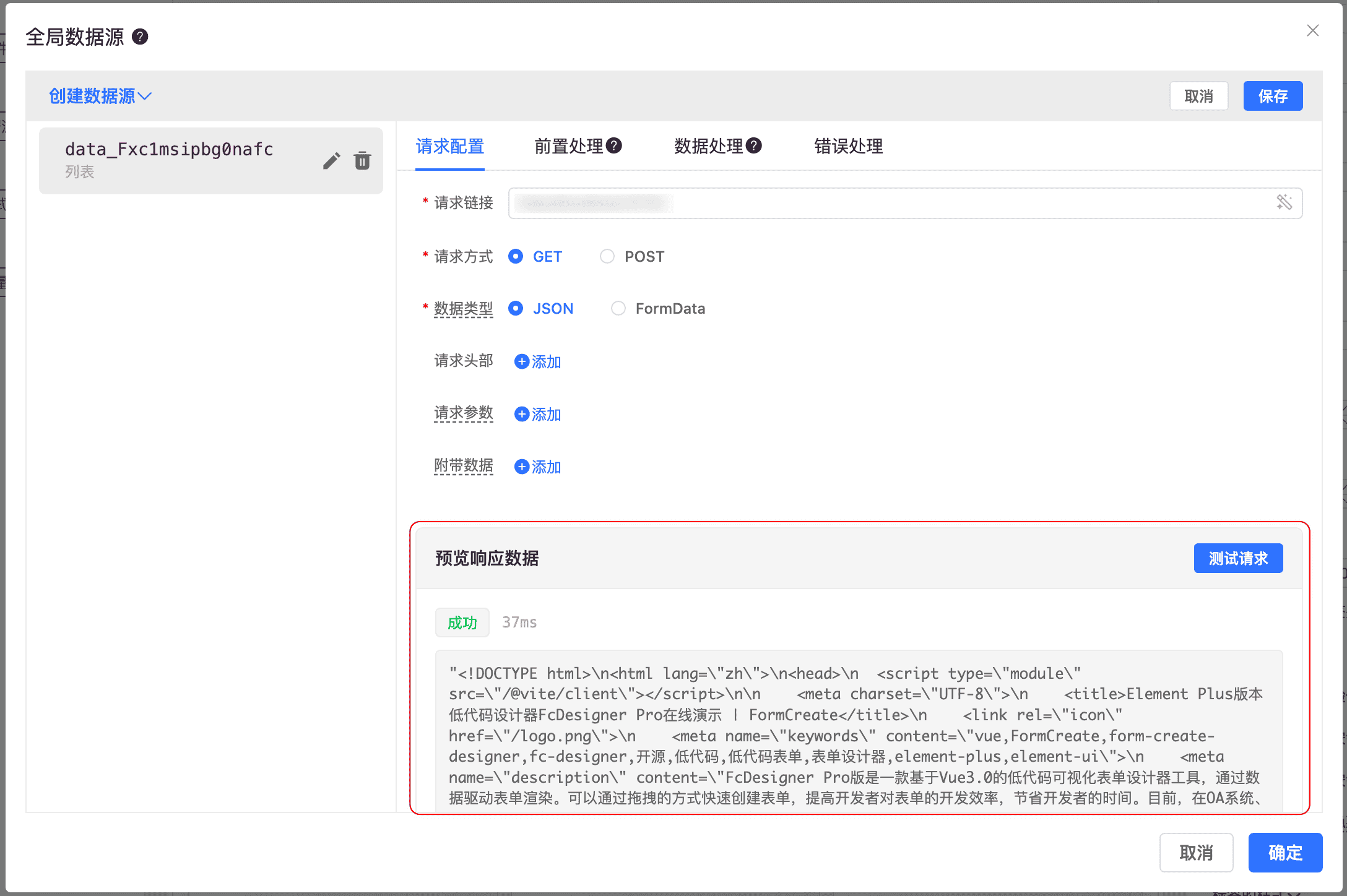
Task: Select the data_Fxc1msipbg0nafc data source item
Action: pyautogui.click(x=210, y=160)
